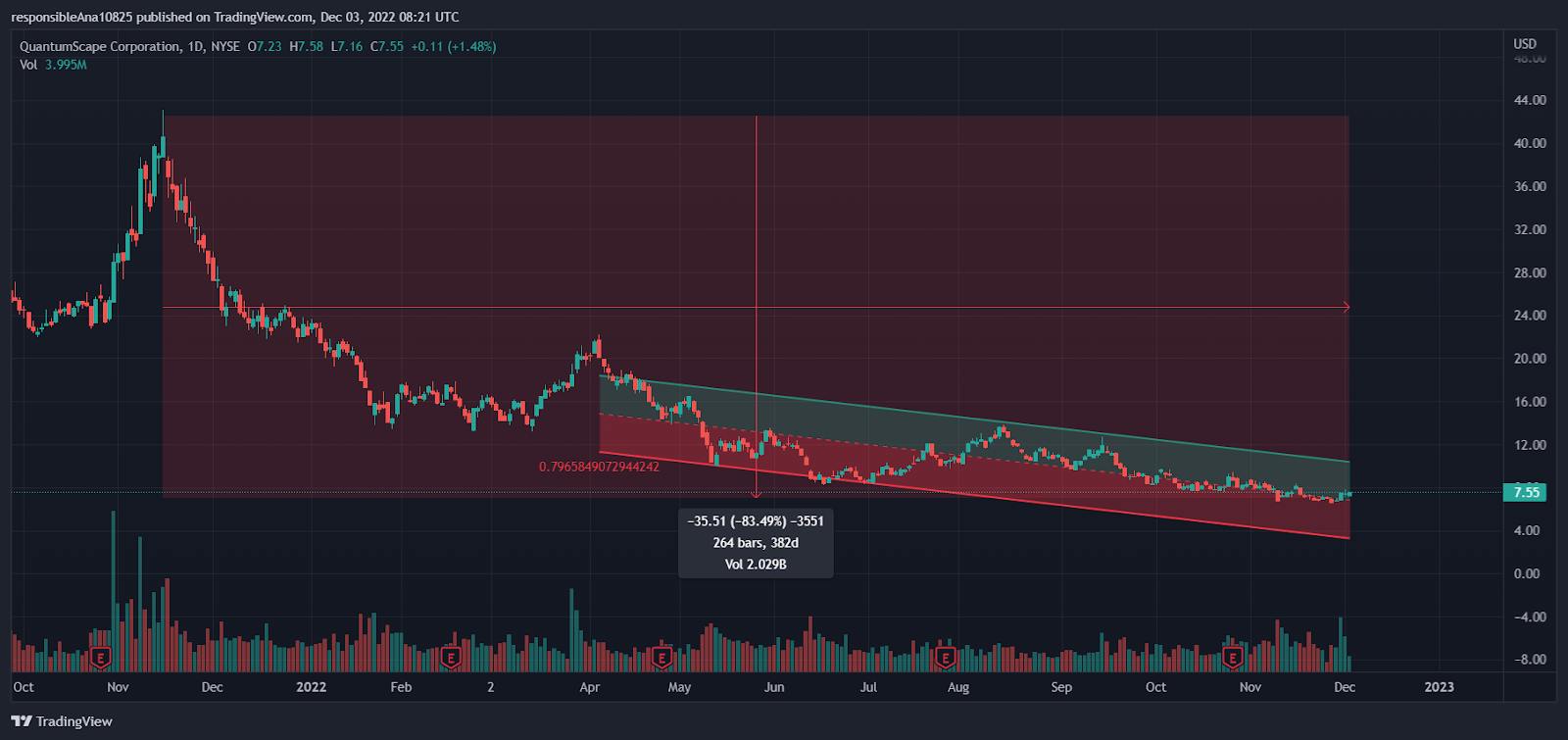Viewport: 1568px width, 740px height.
Task: Click the low value L7.16
Action: 347,47
